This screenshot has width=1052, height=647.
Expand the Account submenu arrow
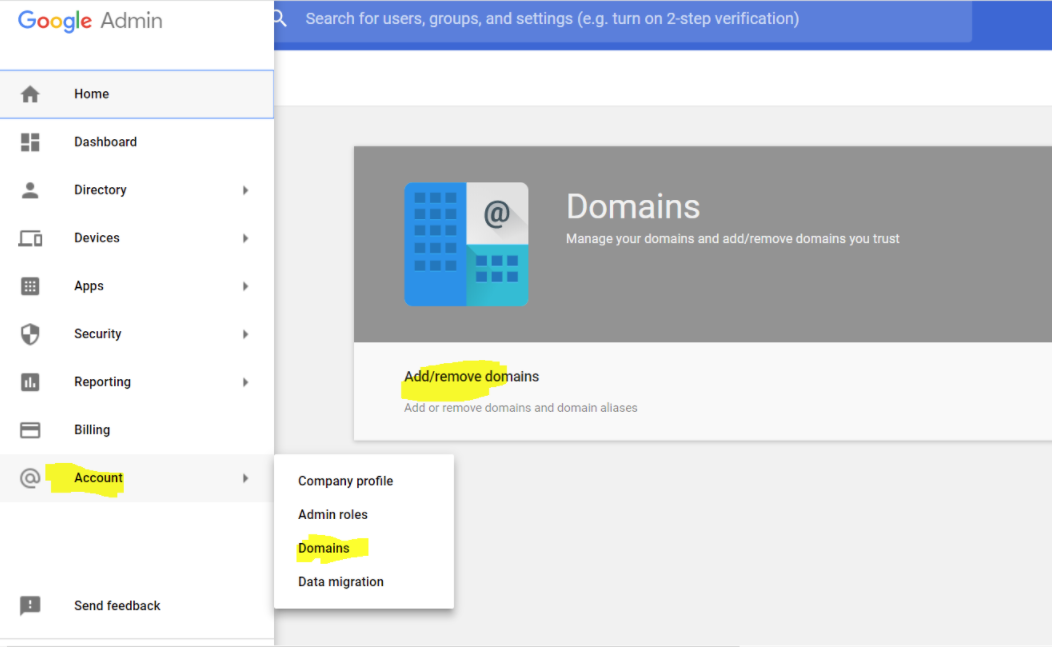point(246,479)
